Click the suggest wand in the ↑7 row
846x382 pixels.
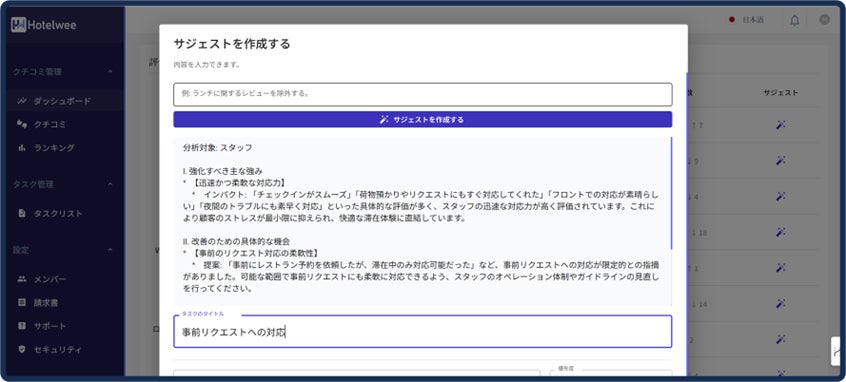tap(780, 125)
